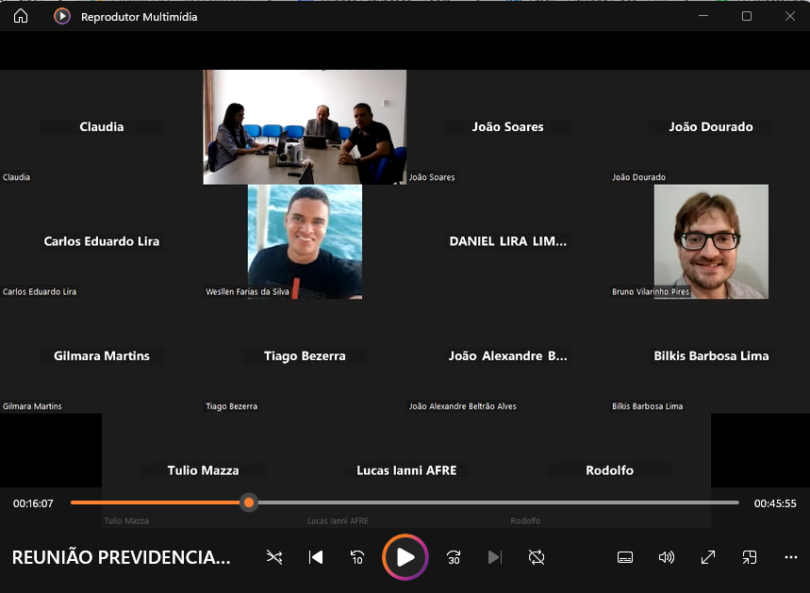Image resolution: width=810 pixels, height=593 pixels.
Task: Click the large Tiago Bezerra participant name
Action: [305, 356]
